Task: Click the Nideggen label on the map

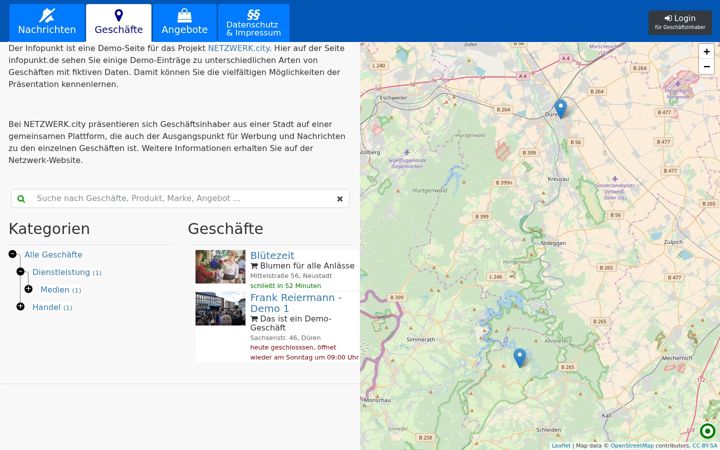Action: (553, 243)
